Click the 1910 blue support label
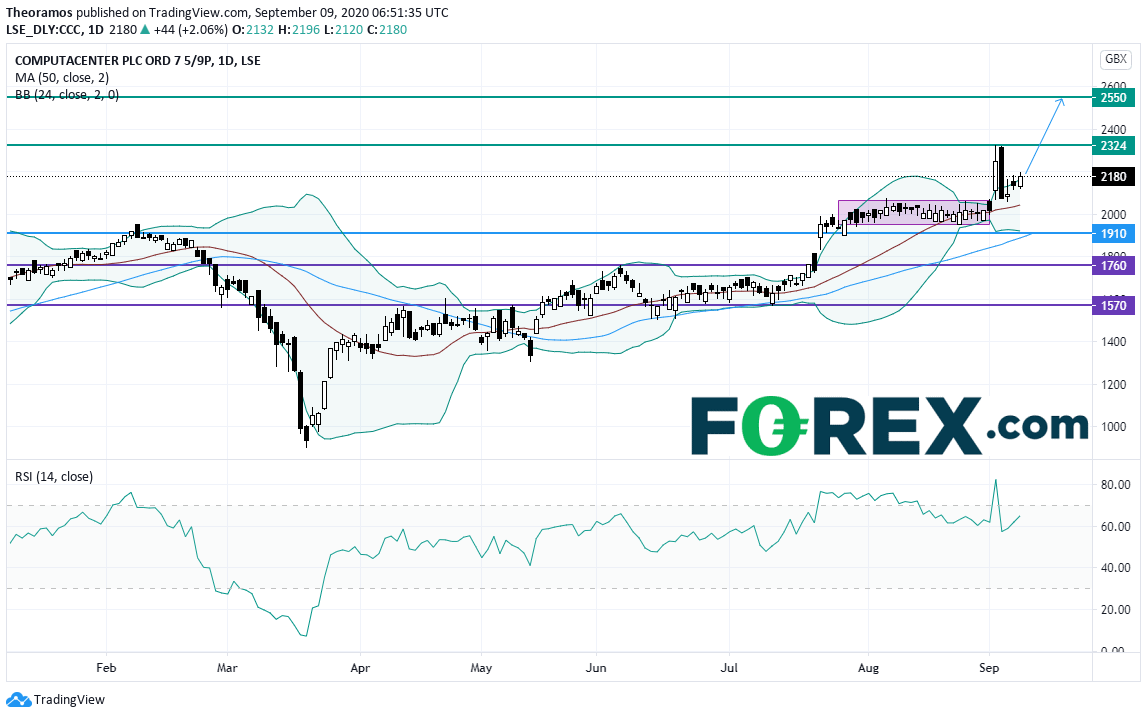The image size is (1147, 718). (x=1113, y=233)
